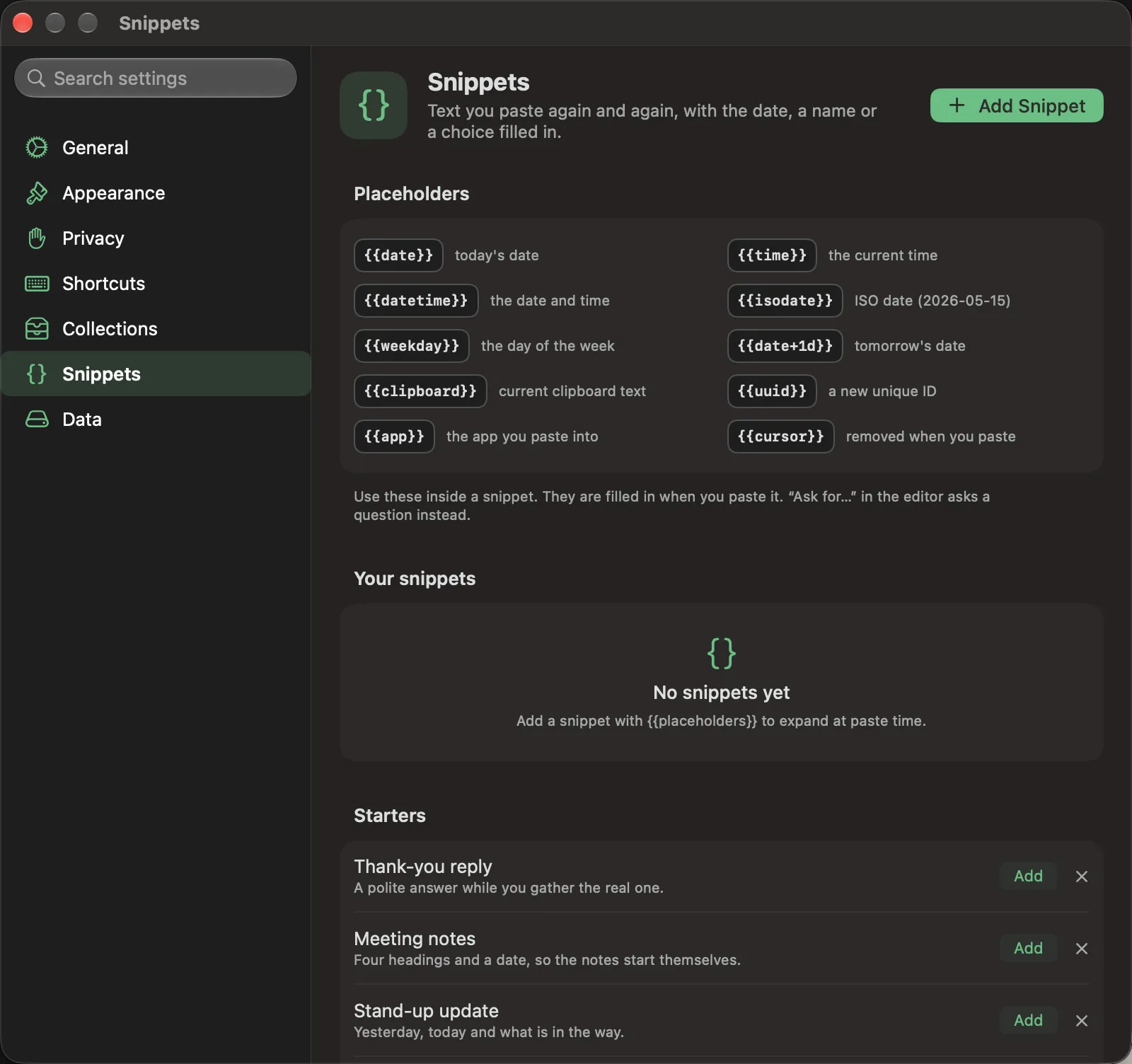Click the Privacy hand icon
Viewport: 1132px width, 1064px height.
37,238
